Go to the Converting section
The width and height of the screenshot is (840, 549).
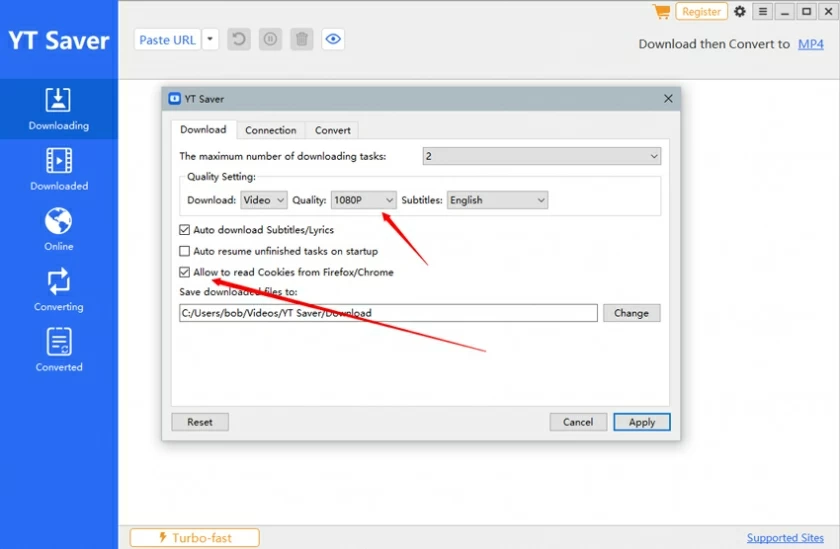(58, 290)
